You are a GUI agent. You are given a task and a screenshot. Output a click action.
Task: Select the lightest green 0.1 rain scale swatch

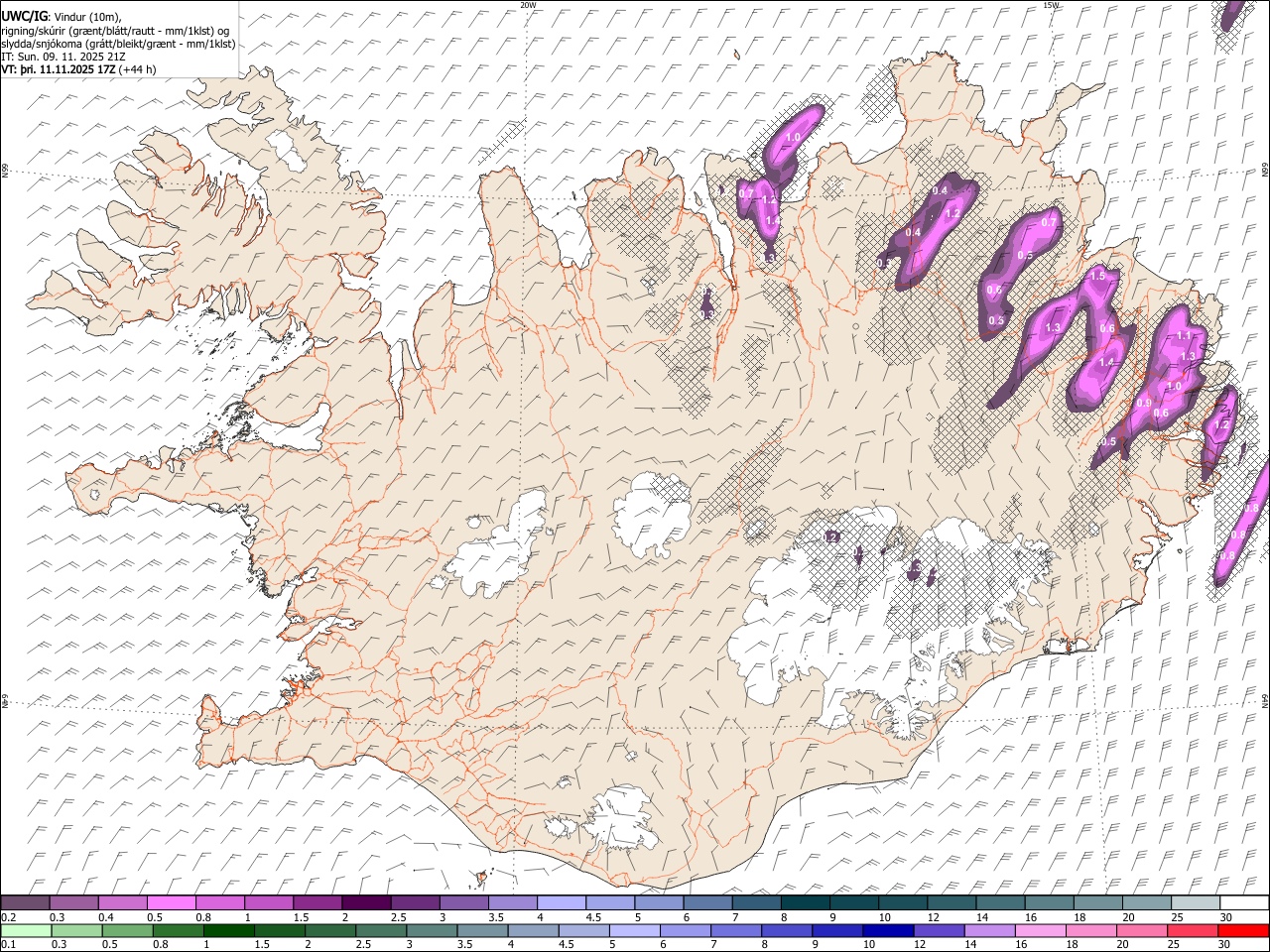click(x=27, y=931)
